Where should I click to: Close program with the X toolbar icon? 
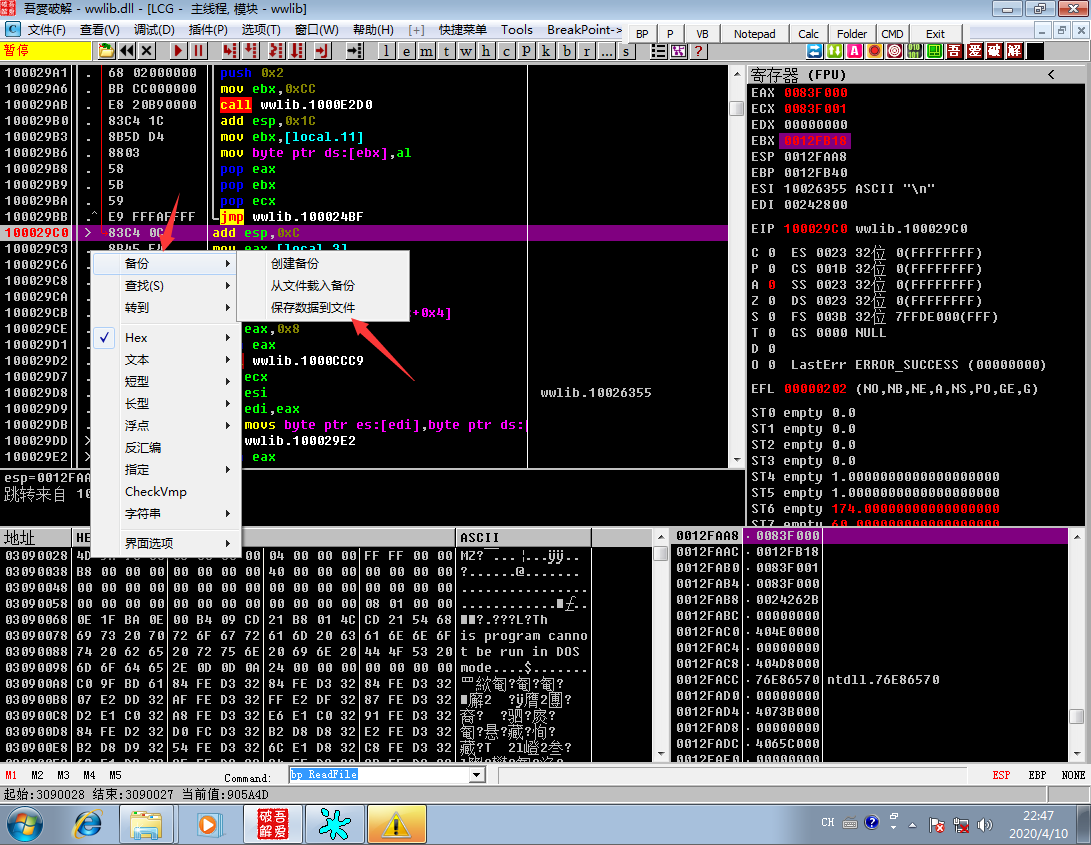147,51
